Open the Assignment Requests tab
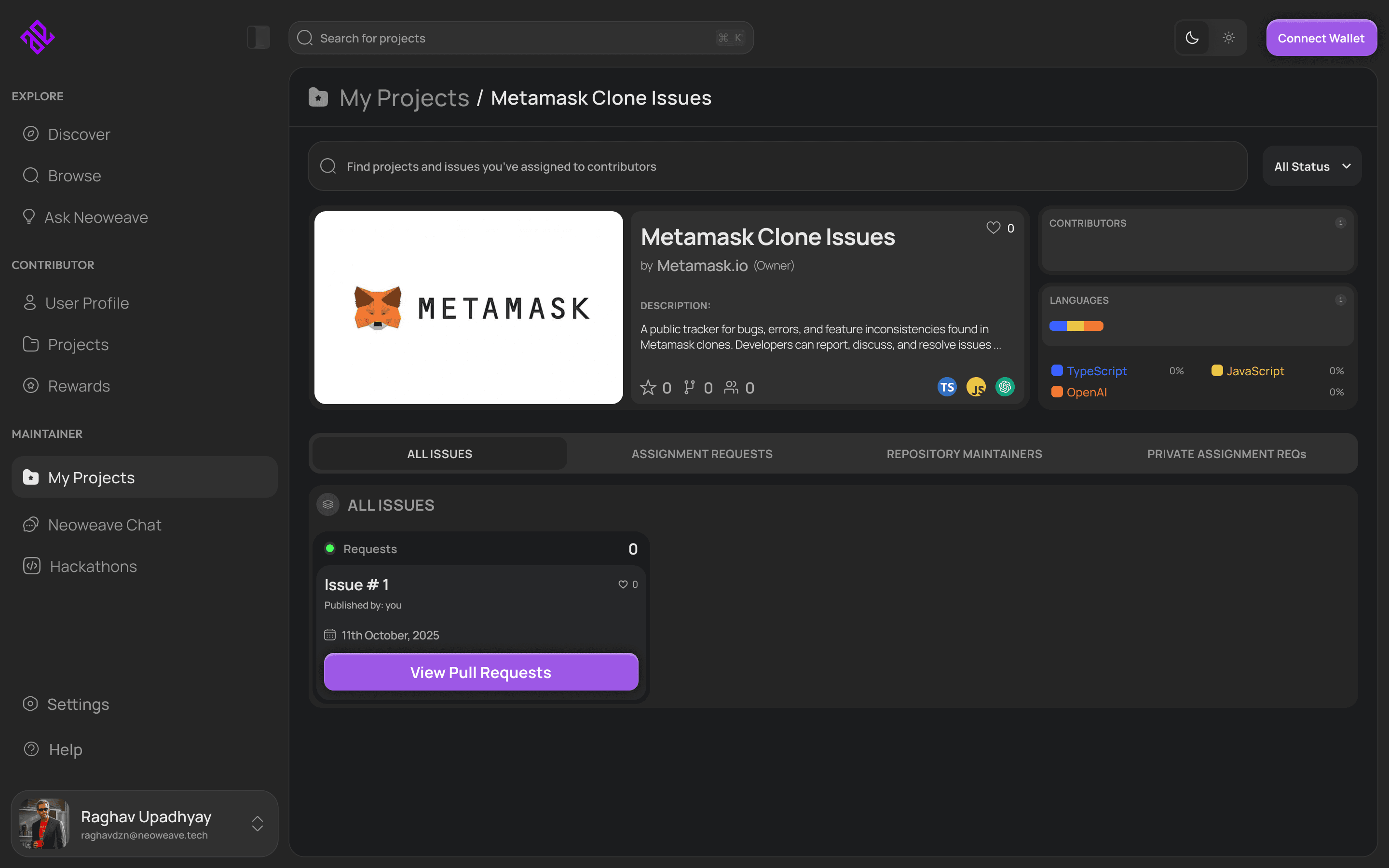The image size is (1389, 868). click(x=701, y=454)
